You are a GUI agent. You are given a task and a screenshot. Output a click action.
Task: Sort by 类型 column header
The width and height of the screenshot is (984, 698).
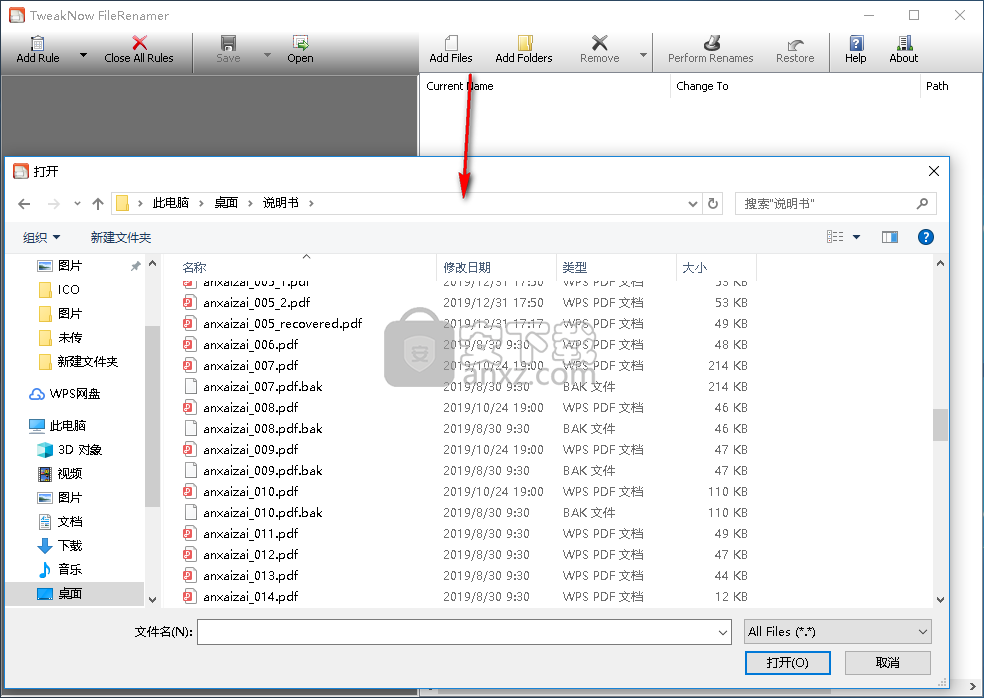[x=575, y=267]
